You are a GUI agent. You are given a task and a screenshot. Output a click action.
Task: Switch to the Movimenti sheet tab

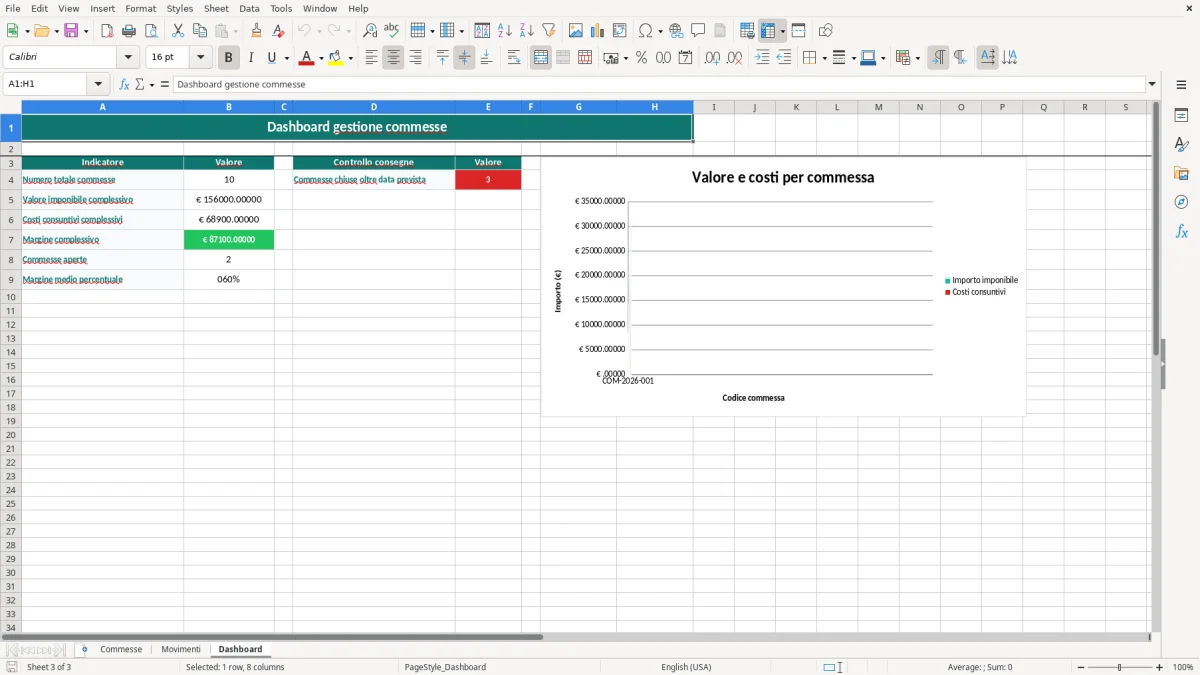pos(181,649)
